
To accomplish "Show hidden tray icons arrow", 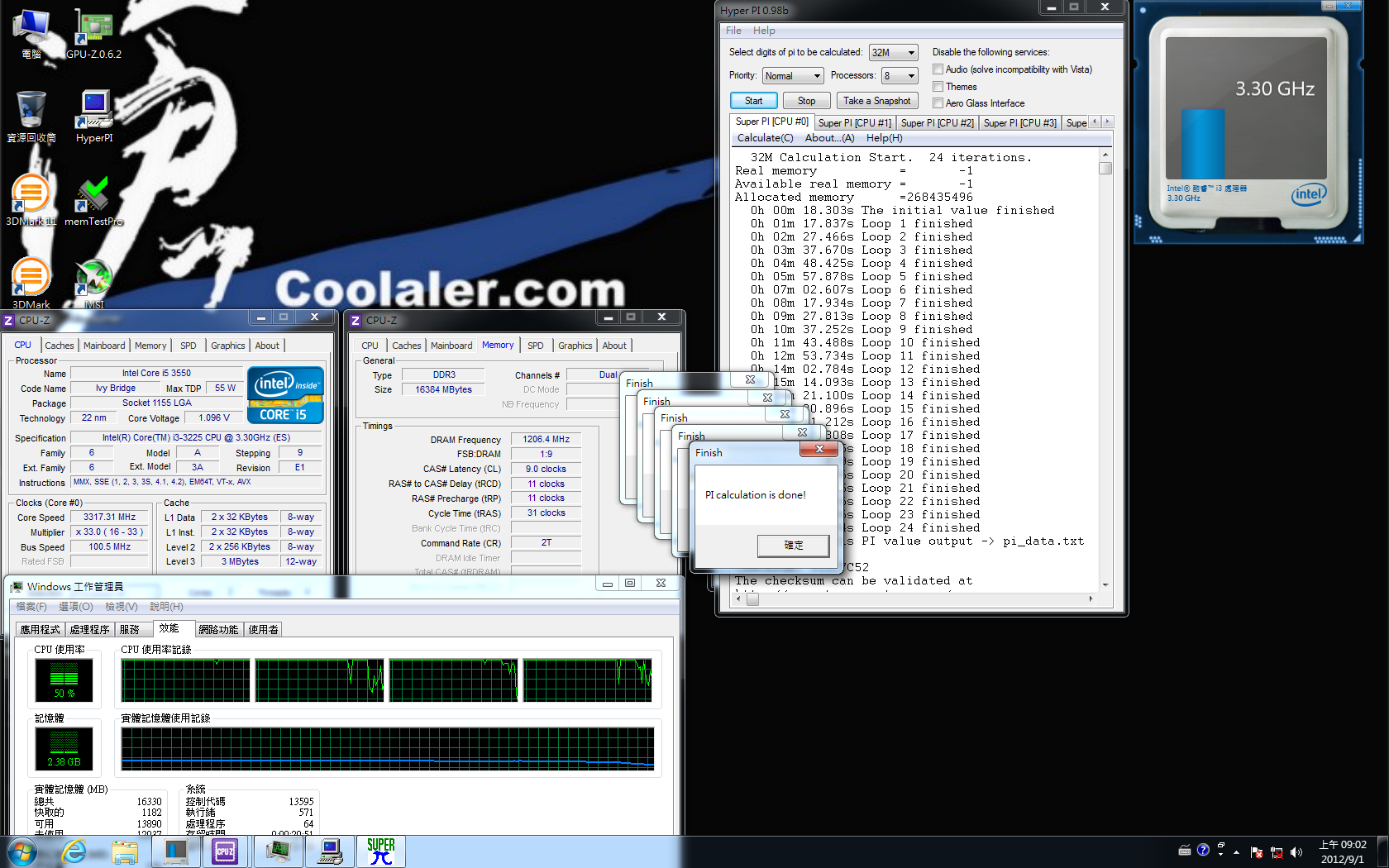I will (1237, 852).
